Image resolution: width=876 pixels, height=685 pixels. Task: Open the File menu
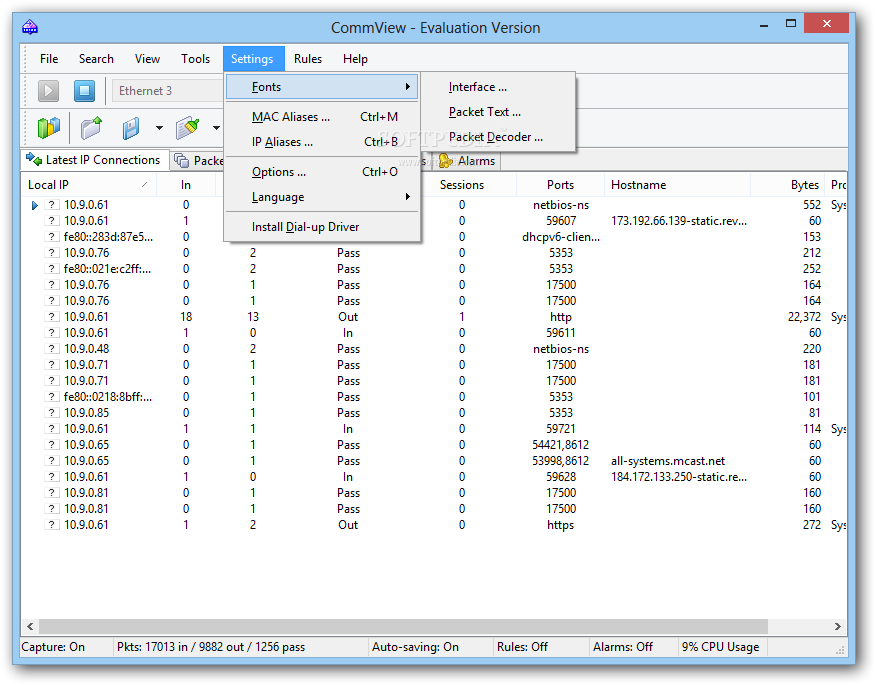tap(49, 59)
